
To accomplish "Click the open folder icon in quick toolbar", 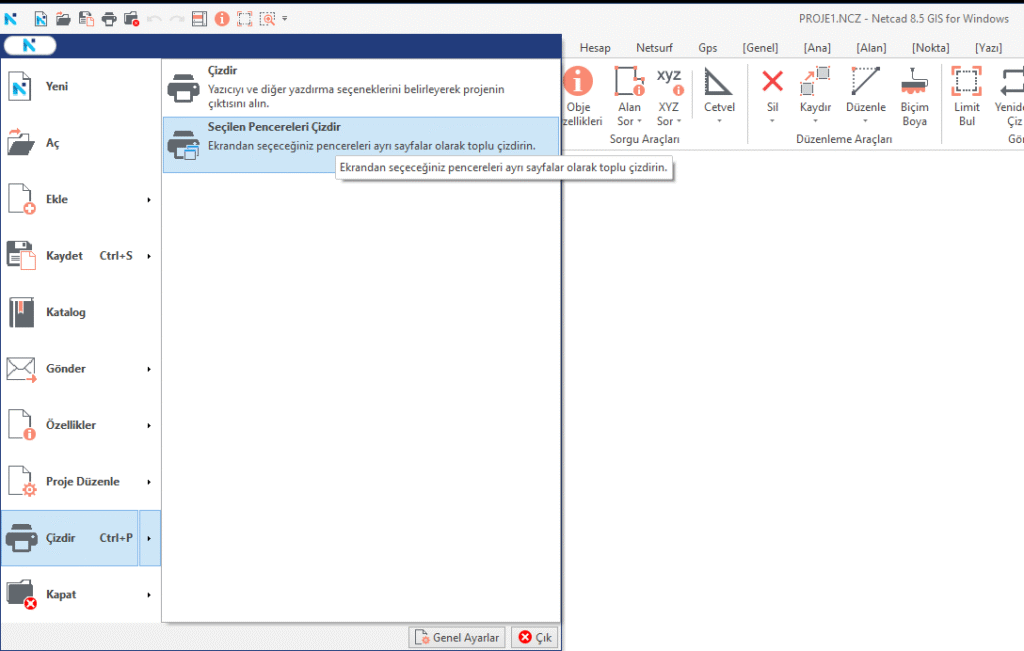I will point(63,19).
